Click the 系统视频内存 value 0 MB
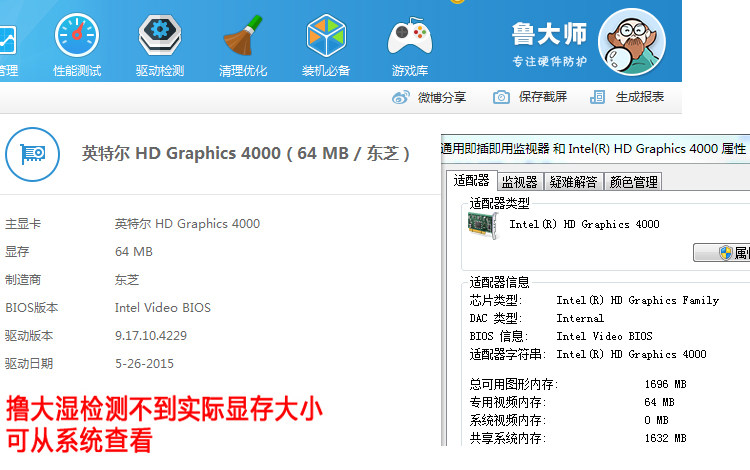This screenshot has height=470, width=750. click(656, 420)
